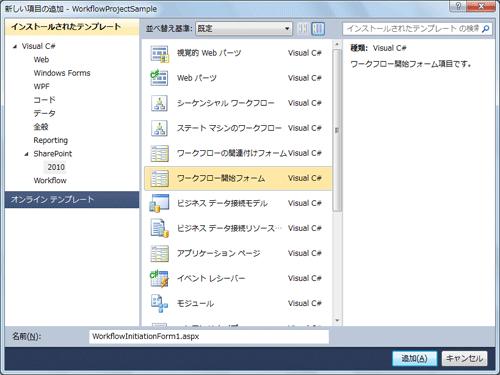Choose the Web パーツ template icon
The width and height of the screenshot is (500, 375).
point(160,78)
